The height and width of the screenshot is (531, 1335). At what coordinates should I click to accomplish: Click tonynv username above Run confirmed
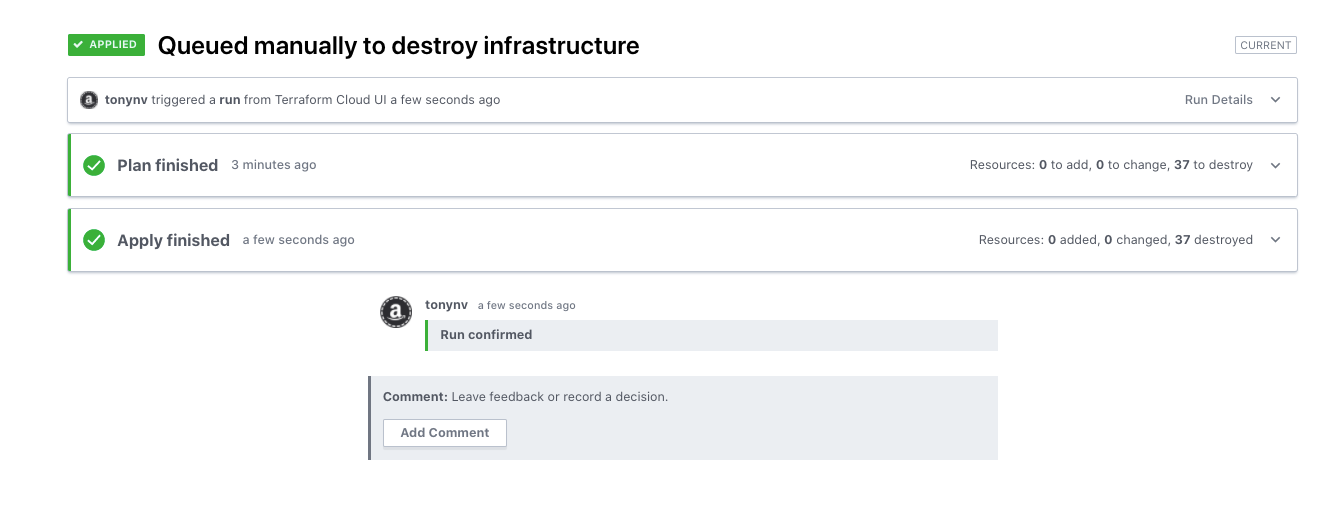point(446,305)
